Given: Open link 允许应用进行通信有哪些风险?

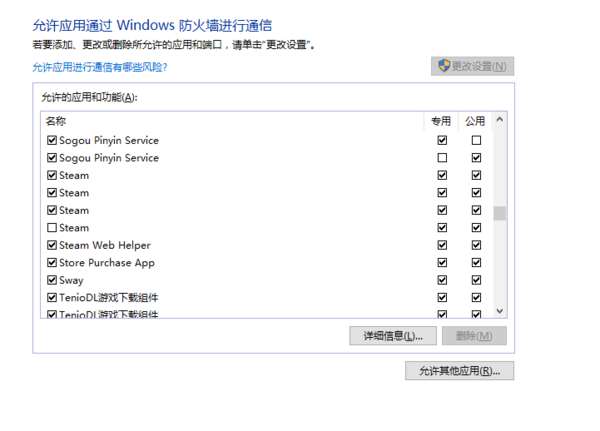Looking at the screenshot, I should [x=100, y=67].
